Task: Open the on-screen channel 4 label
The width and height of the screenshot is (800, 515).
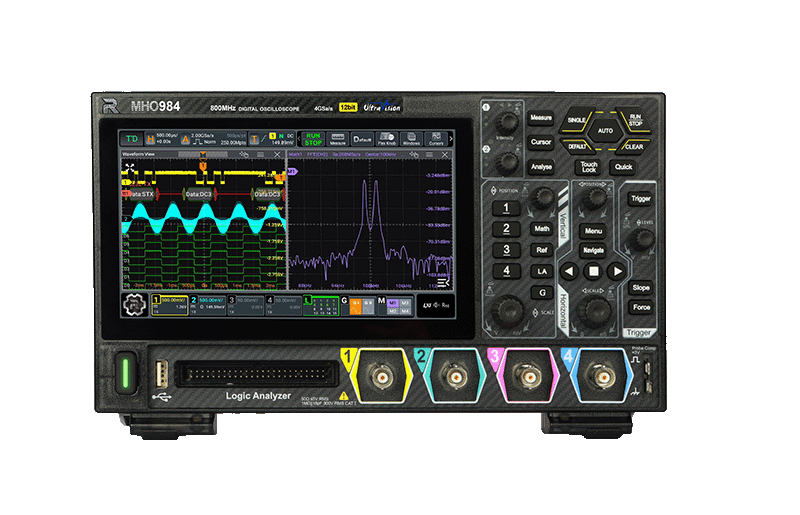Action: coord(284,305)
